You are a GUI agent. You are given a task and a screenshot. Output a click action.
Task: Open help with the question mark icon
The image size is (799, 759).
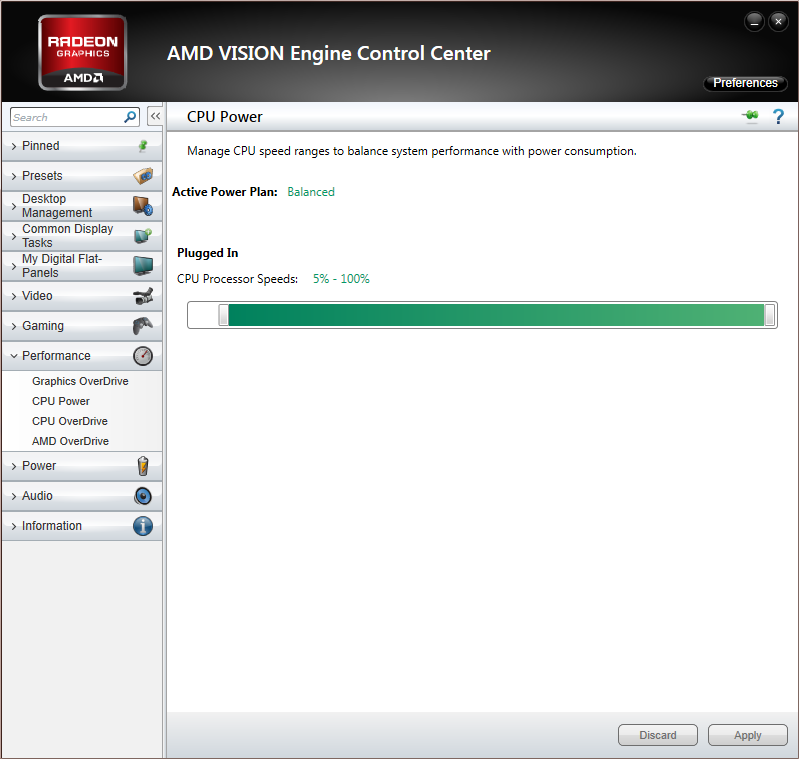[778, 117]
